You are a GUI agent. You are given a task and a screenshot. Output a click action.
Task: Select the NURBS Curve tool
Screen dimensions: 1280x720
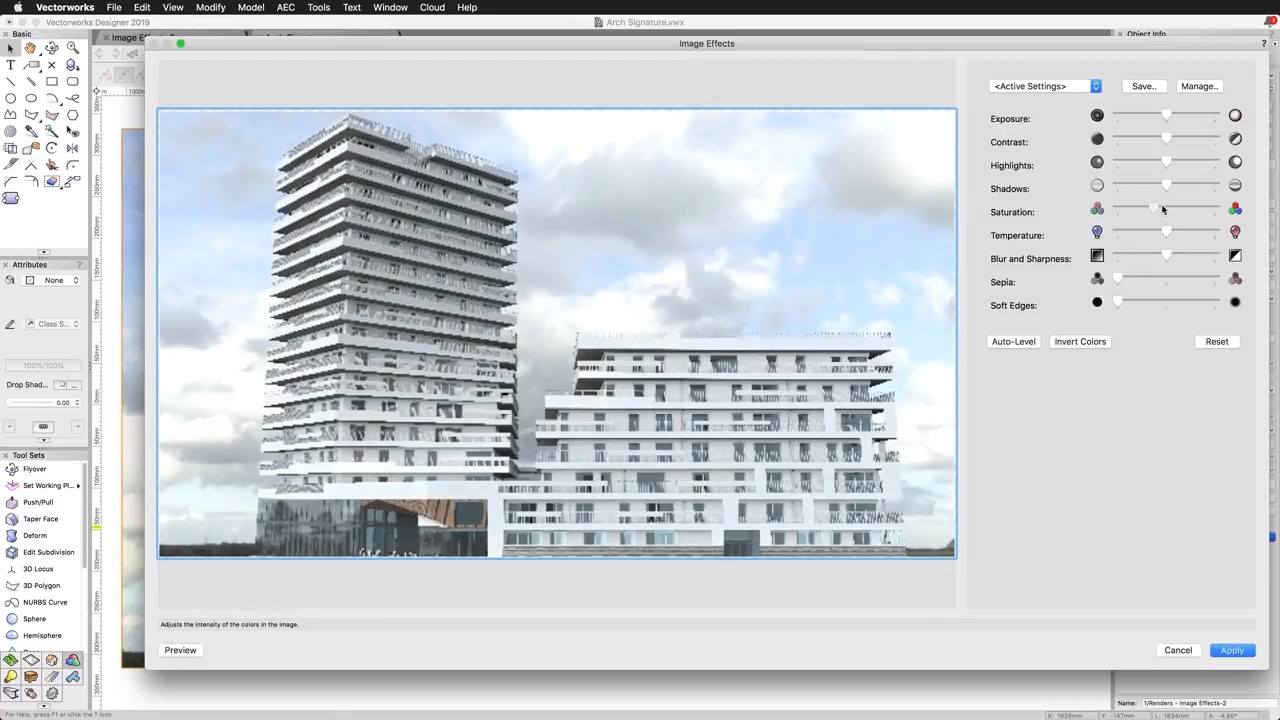(44, 602)
